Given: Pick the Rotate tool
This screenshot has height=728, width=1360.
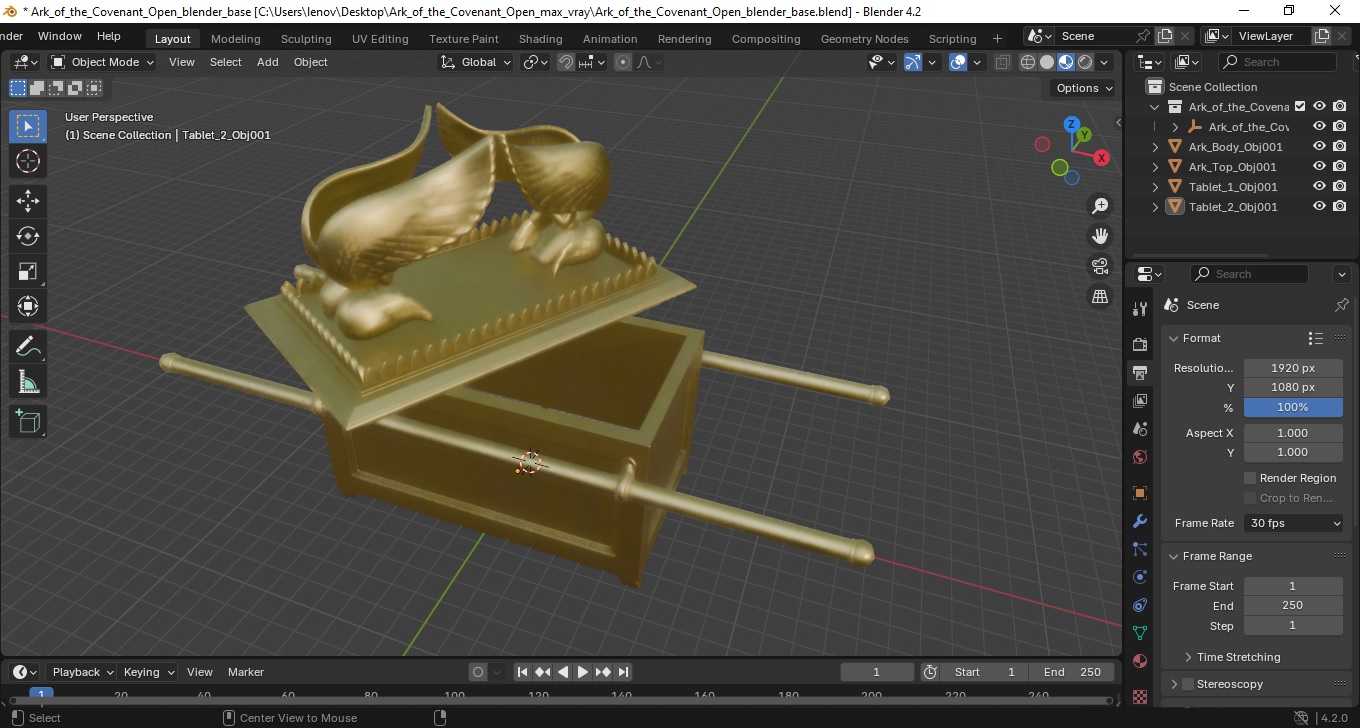Looking at the screenshot, I should (x=28, y=236).
